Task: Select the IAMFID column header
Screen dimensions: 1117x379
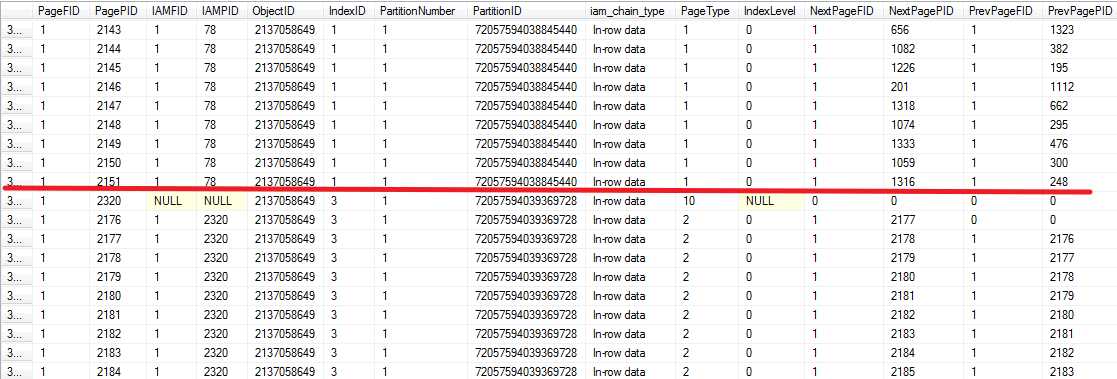Action: pyautogui.click(x=171, y=11)
